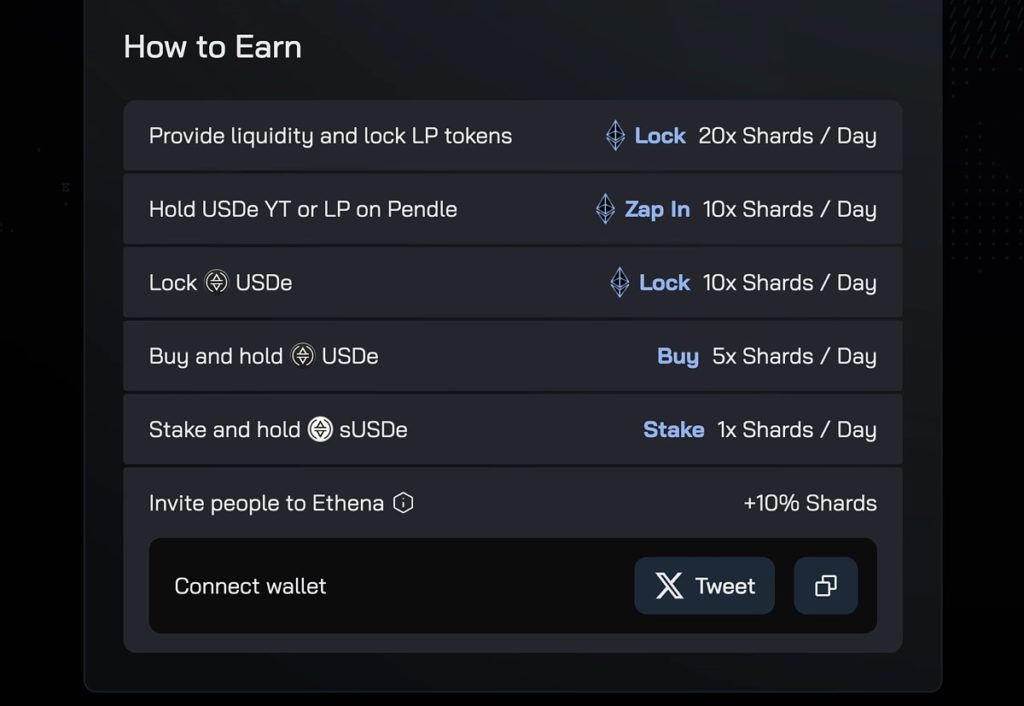Click the +10% Shards reward label
The image size is (1024, 706).
811,503
